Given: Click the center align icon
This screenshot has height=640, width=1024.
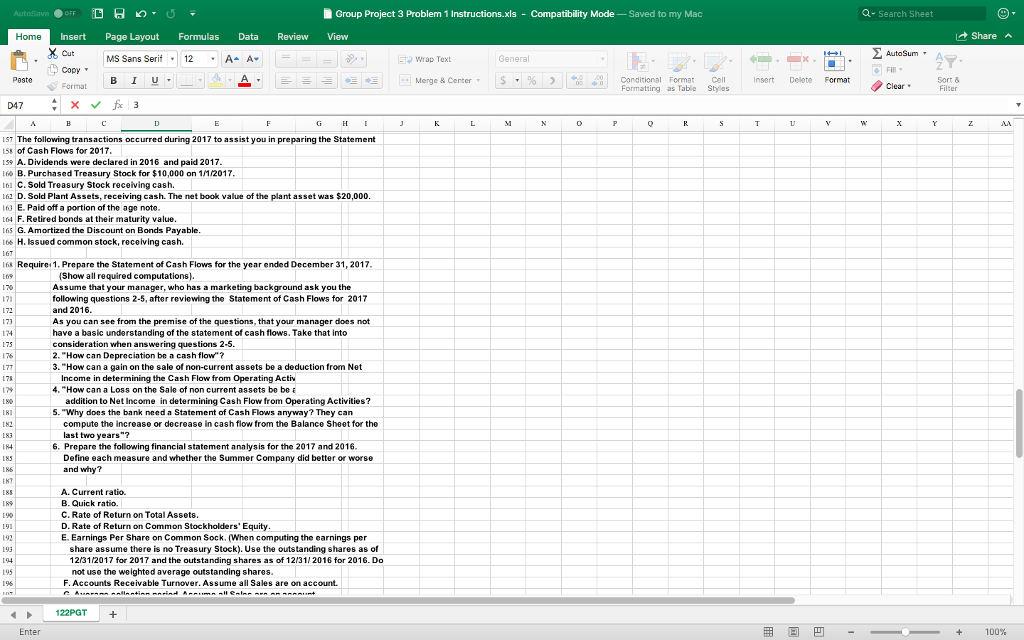Looking at the screenshot, I should [x=306, y=80].
